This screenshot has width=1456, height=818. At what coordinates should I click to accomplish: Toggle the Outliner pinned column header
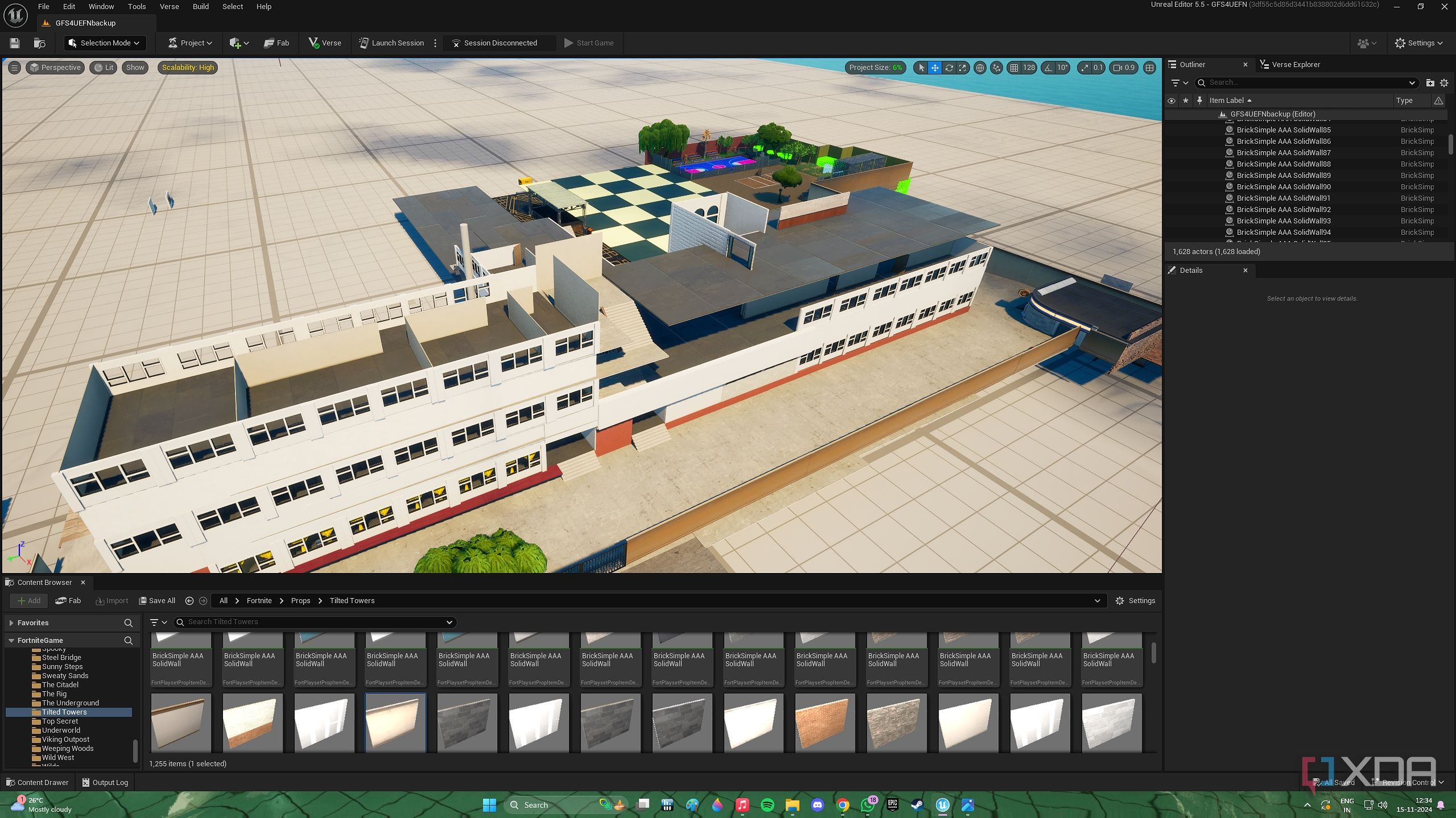pos(1199,101)
